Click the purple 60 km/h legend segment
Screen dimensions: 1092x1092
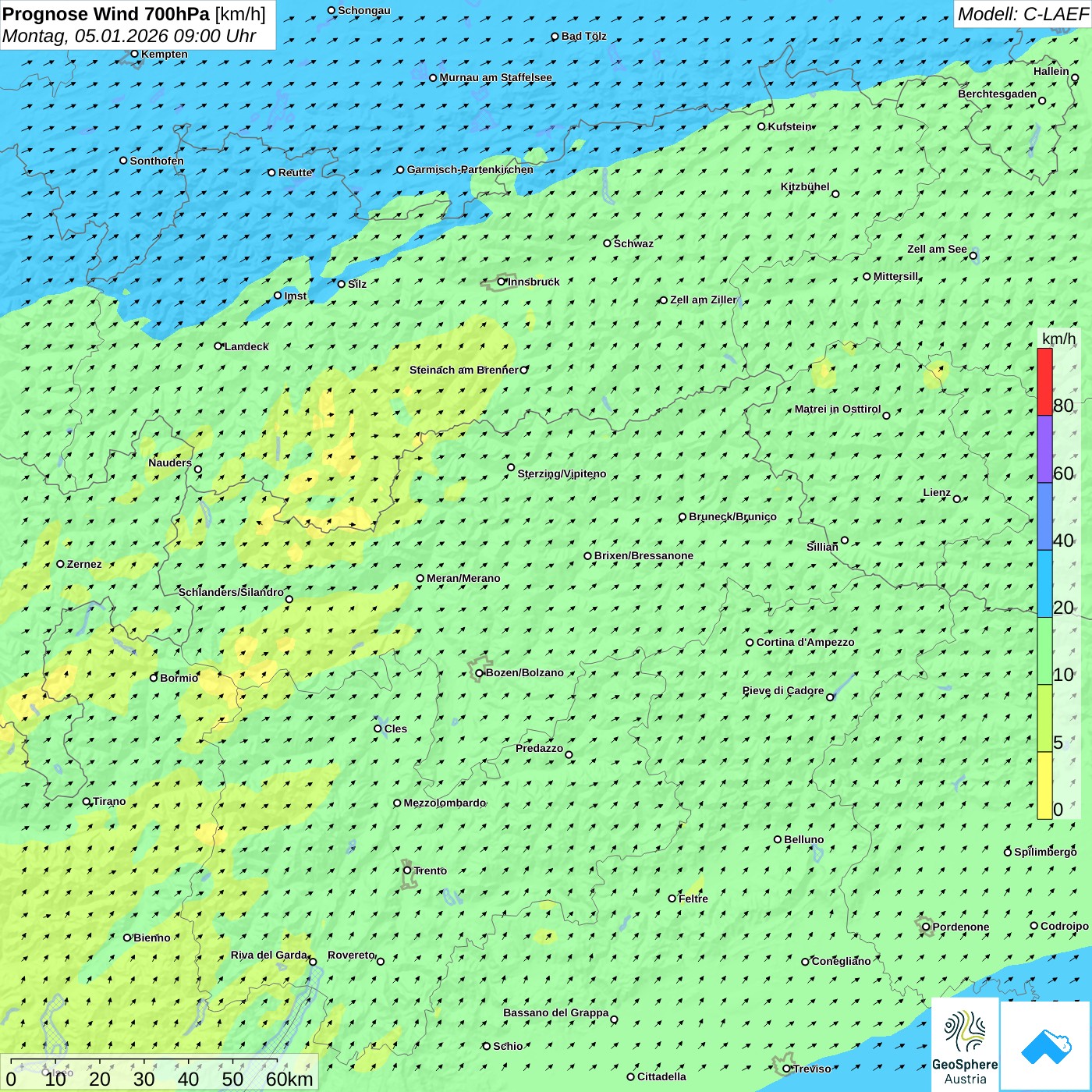click(1044, 449)
